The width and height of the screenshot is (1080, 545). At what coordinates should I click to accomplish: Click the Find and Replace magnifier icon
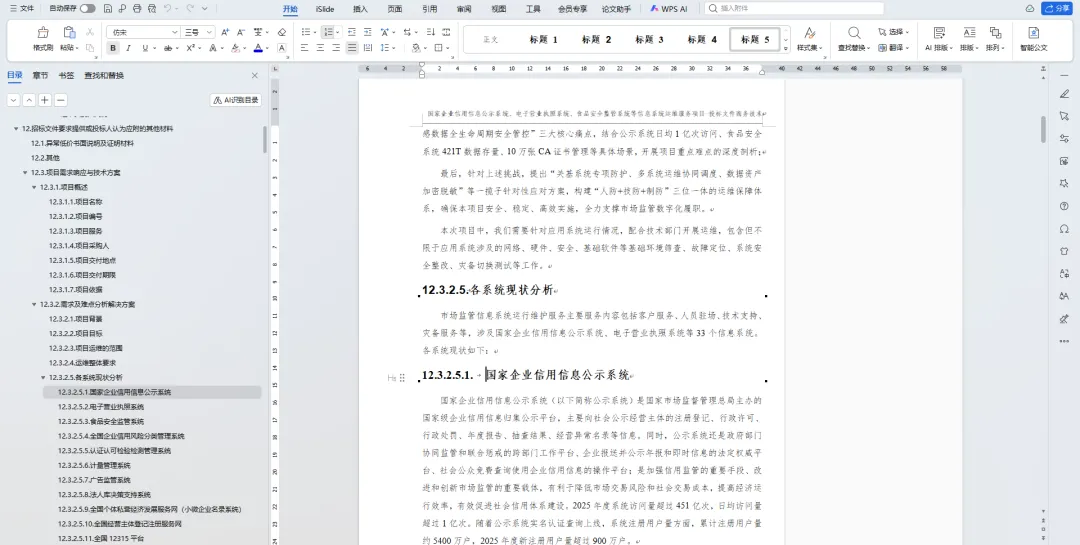854,32
